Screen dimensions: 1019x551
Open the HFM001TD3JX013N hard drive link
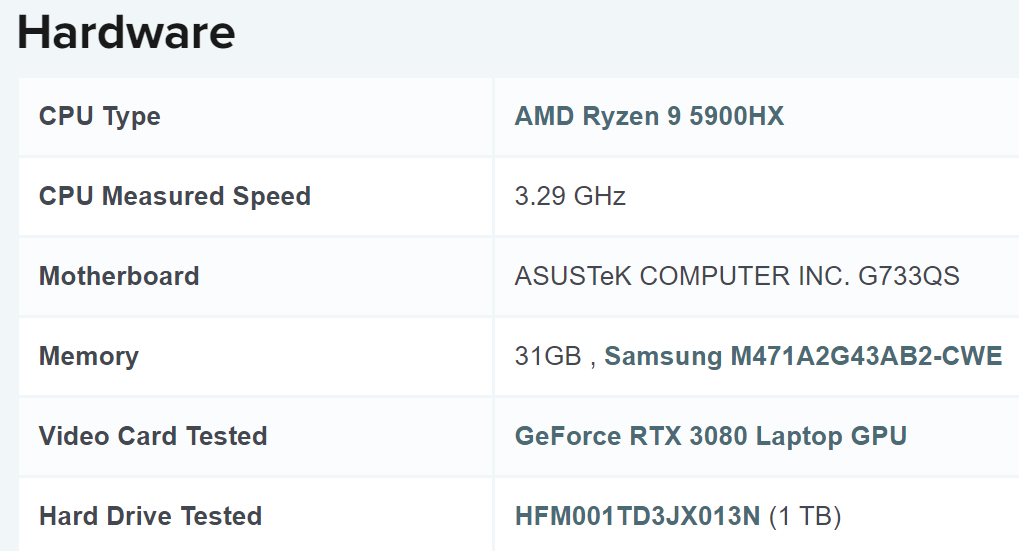[x=637, y=517]
